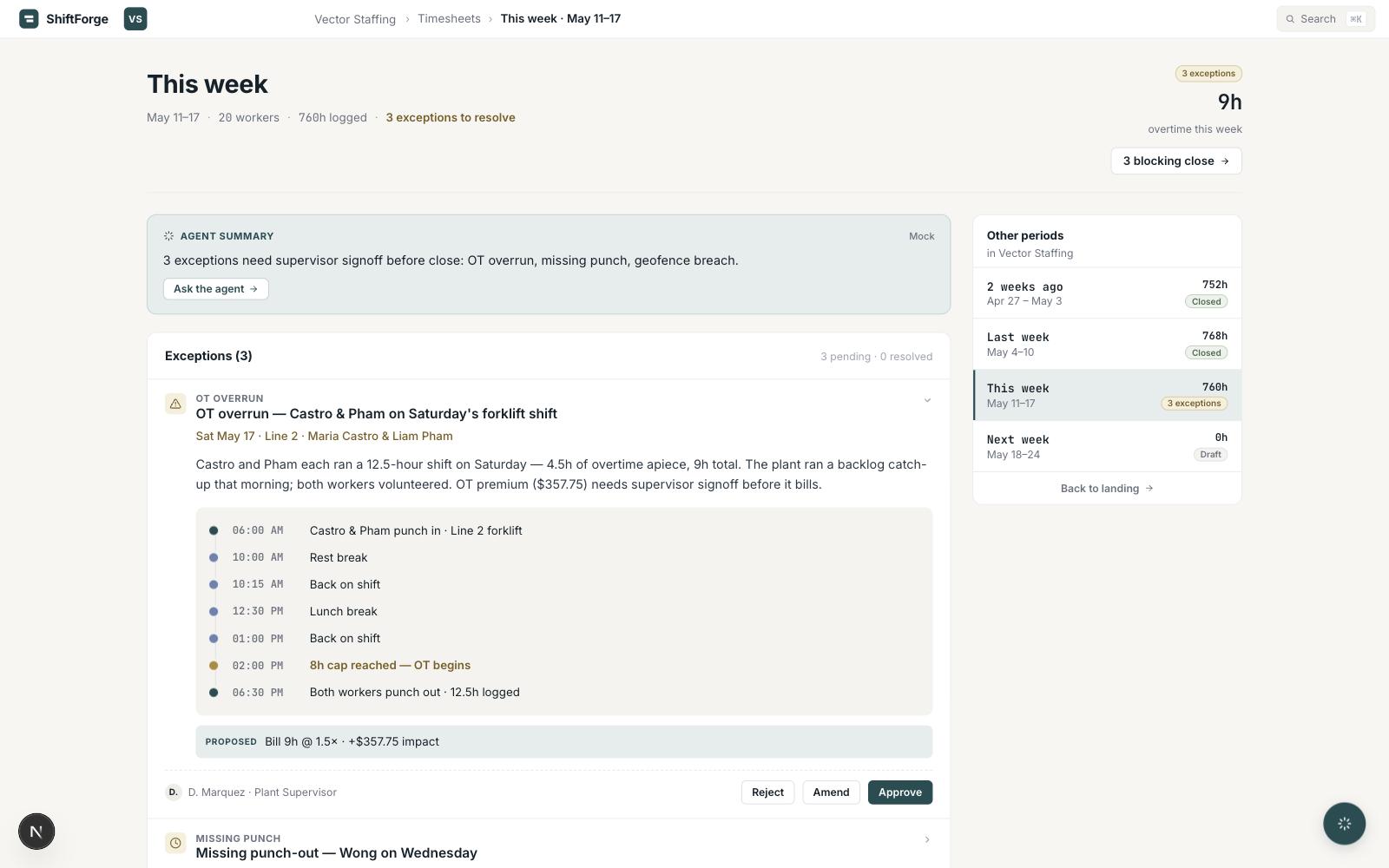Click the Mock label in agent summary

[x=922, y=236]
